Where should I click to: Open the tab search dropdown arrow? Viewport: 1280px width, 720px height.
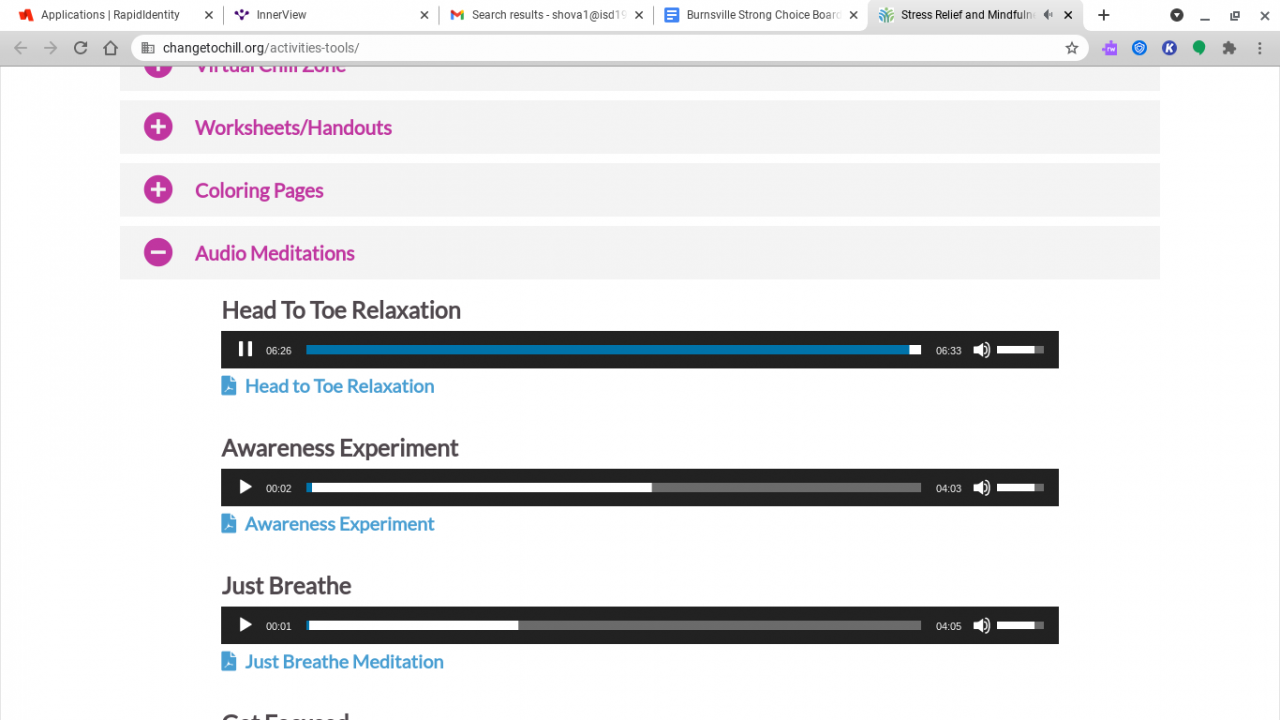coord(1177,15)
